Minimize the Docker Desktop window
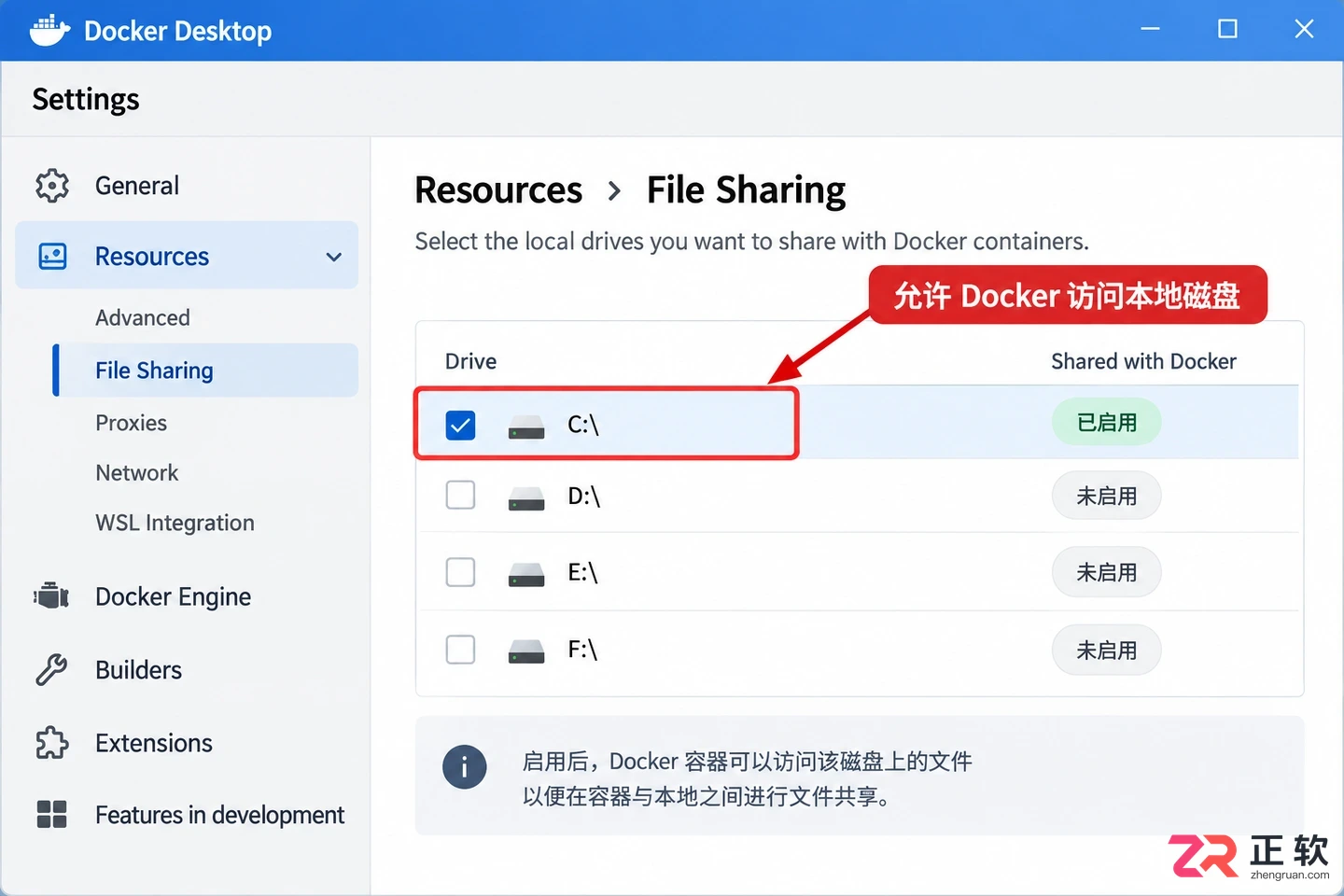 point(1150,29)
